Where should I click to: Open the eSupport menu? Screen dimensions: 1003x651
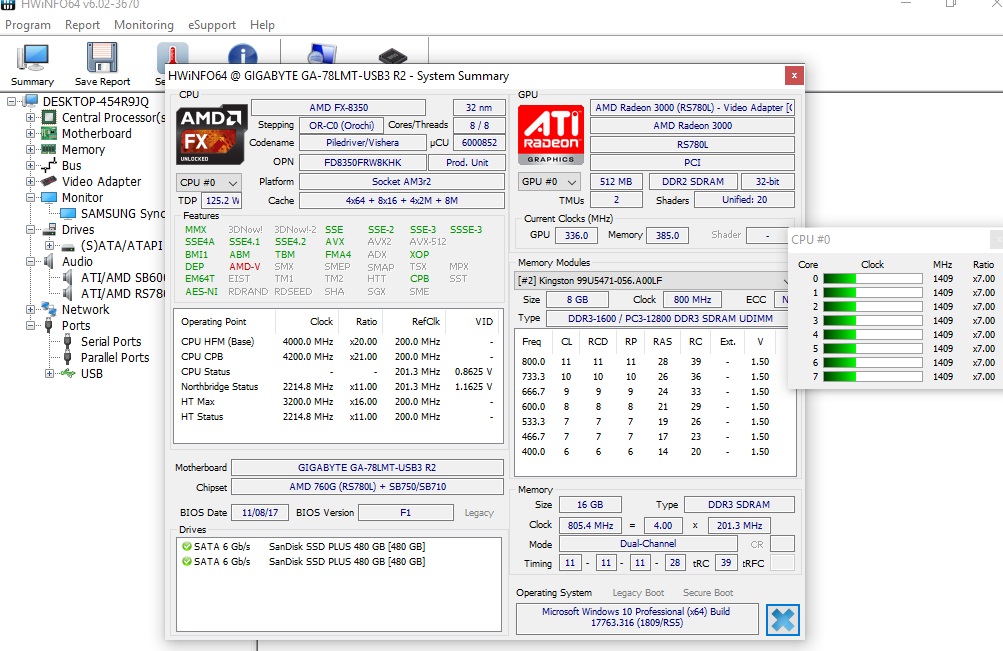coord(212,25)
